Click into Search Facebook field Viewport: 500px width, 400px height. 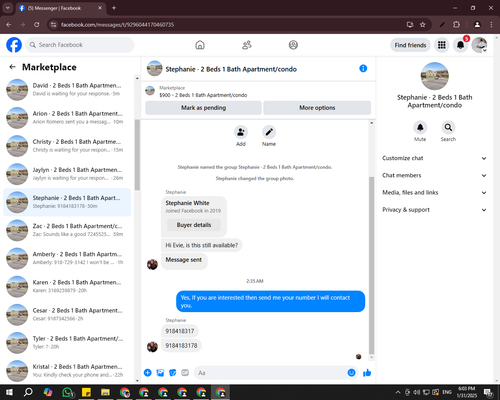[80, 45]
